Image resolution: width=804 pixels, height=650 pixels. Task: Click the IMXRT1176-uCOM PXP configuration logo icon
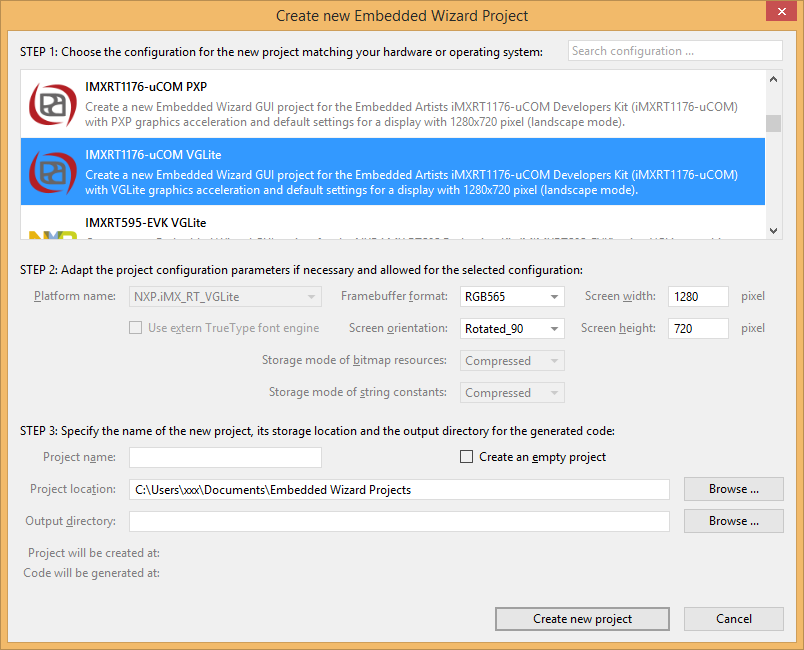pos(52,104)
